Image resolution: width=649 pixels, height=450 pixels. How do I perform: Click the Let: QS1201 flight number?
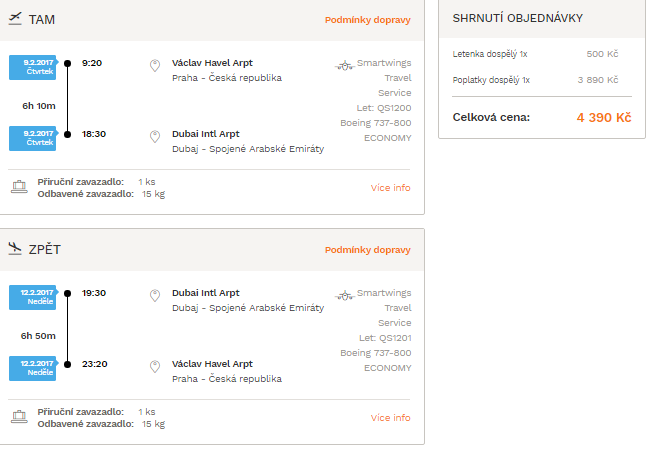(x=385, y=338)
